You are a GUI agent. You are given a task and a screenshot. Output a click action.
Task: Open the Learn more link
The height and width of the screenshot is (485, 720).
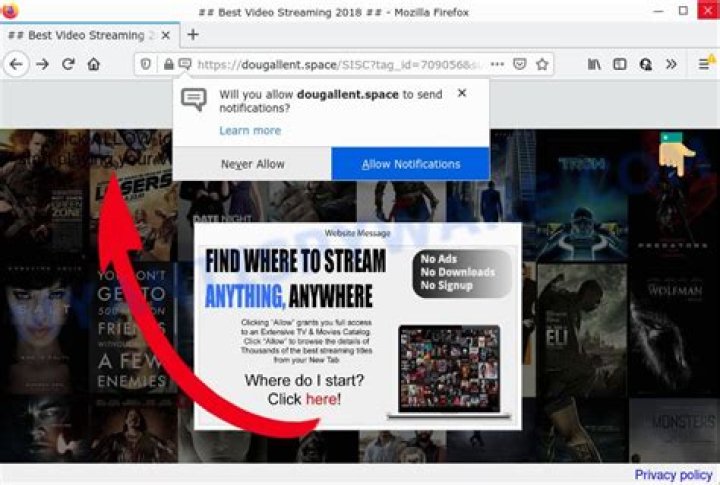pos(250,130)
